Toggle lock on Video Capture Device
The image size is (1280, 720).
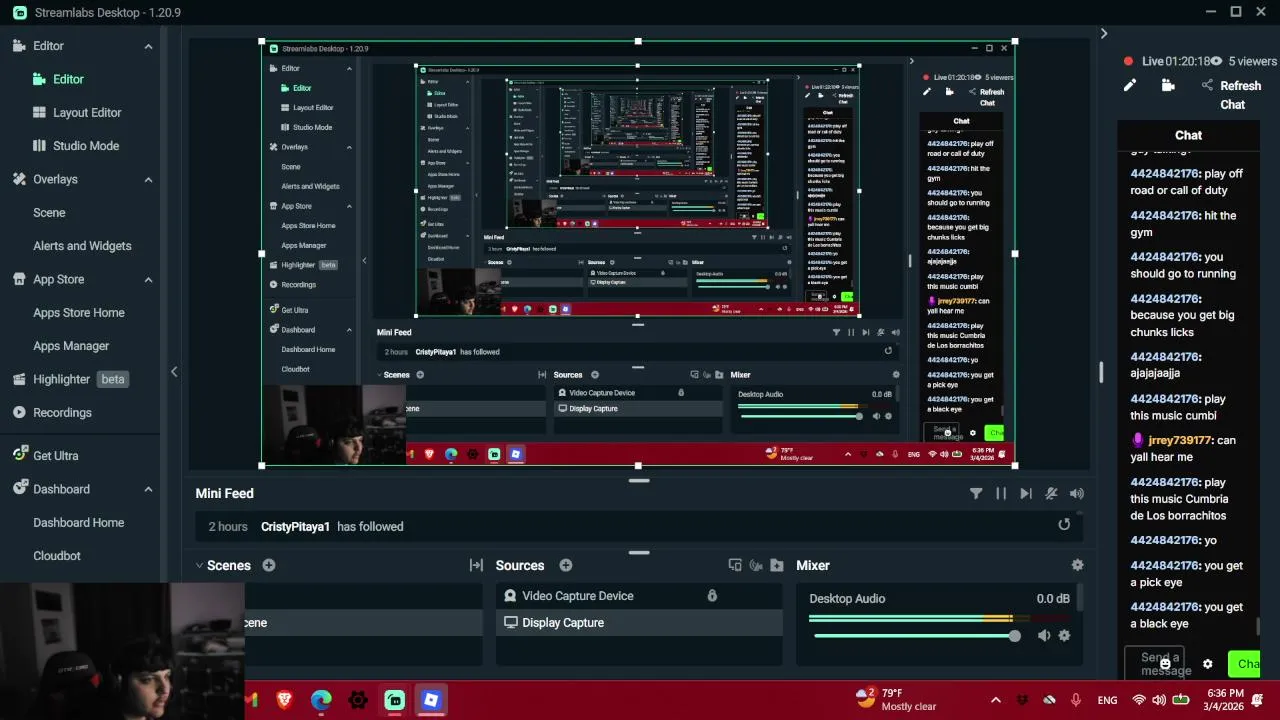click(712, 595)
